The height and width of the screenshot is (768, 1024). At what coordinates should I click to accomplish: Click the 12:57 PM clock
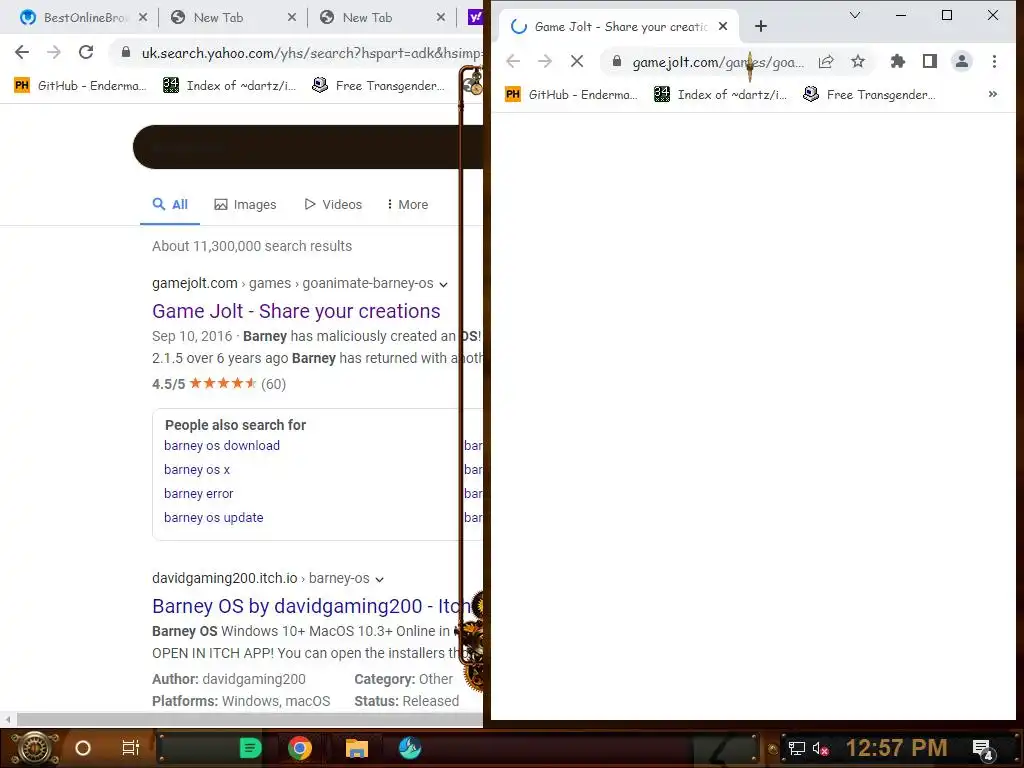(x=896, y=748)
